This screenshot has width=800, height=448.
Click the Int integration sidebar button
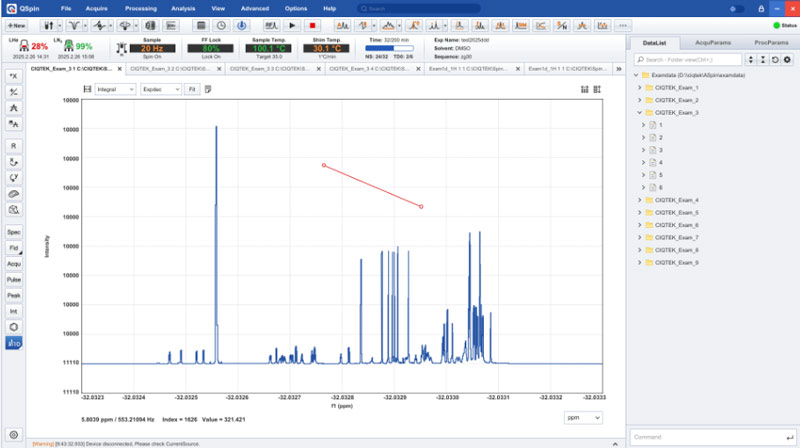(x=14, y=311)
